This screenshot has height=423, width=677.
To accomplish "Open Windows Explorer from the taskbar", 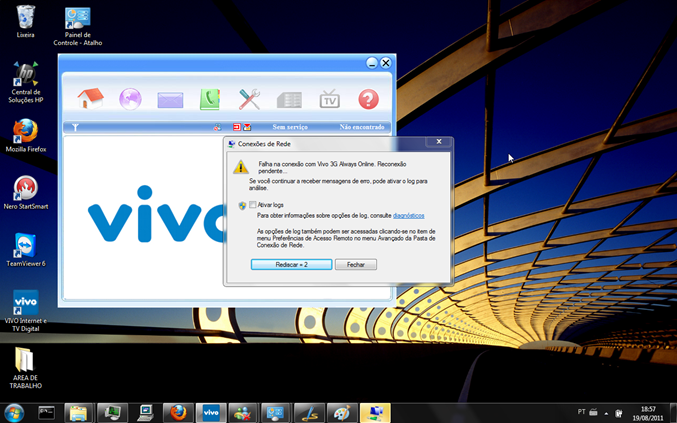I will (x=79, y=413).
